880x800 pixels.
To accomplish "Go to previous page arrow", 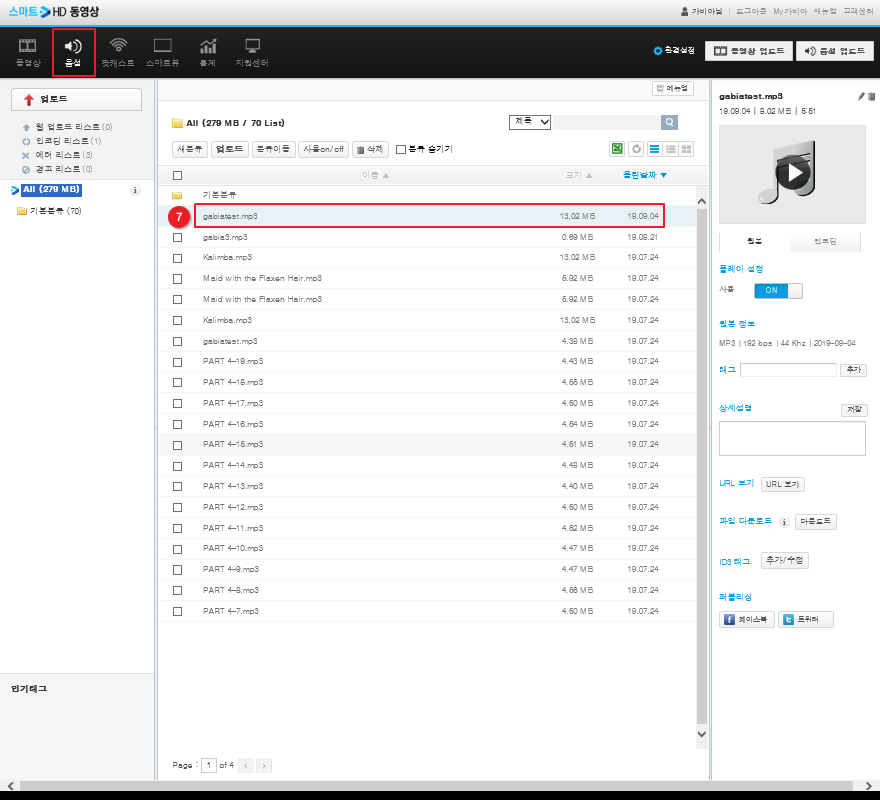I will (245, 765).
